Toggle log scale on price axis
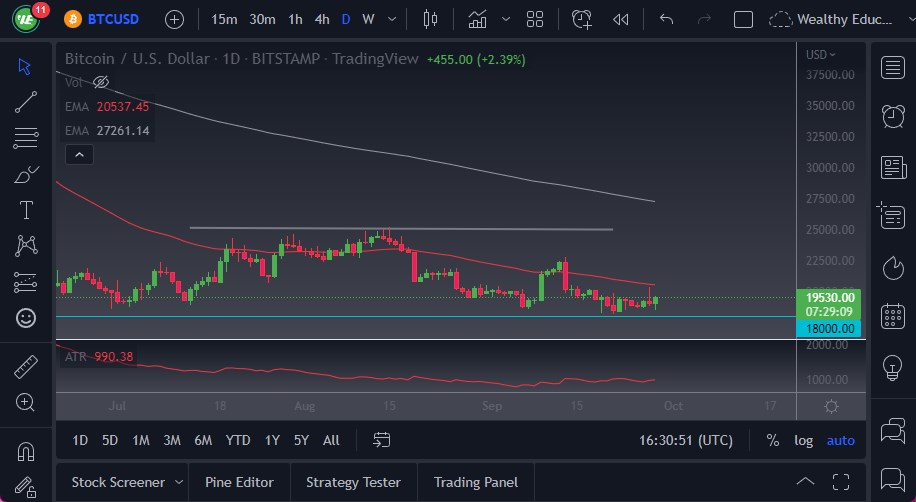This screenshot has width=916, height=502. [803, 440]
